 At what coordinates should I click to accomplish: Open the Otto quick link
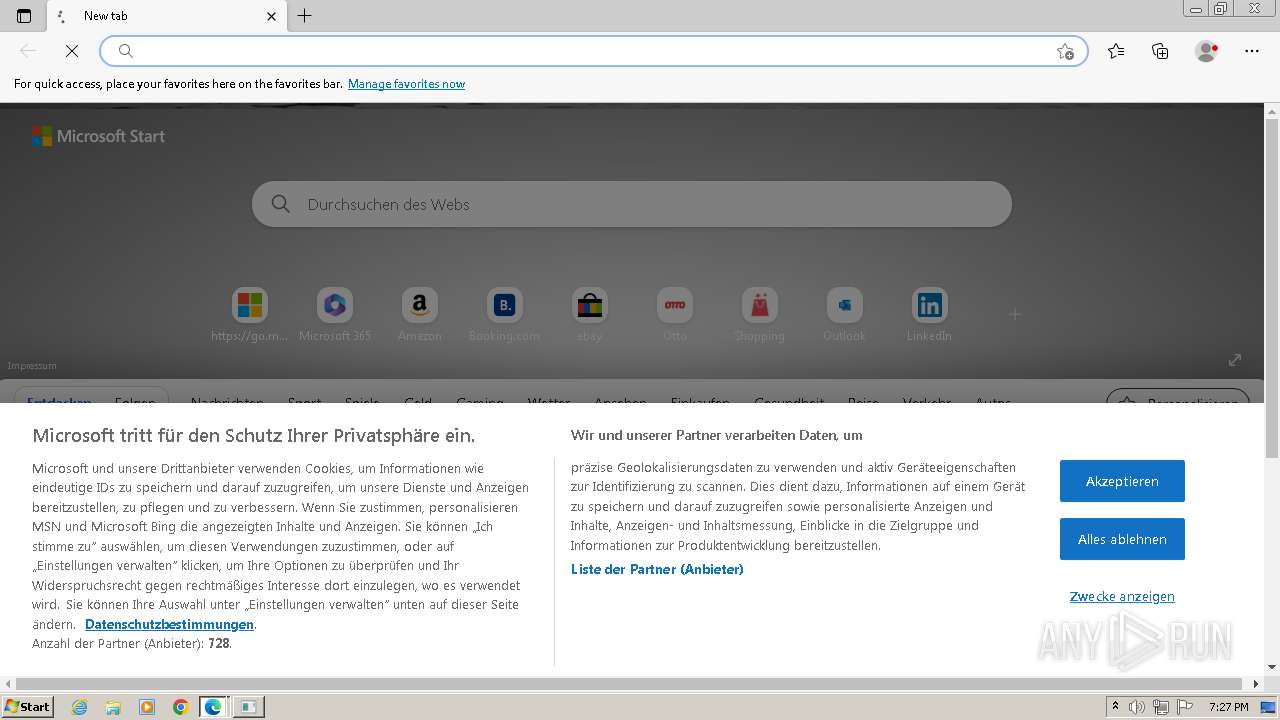click(675, 315)
